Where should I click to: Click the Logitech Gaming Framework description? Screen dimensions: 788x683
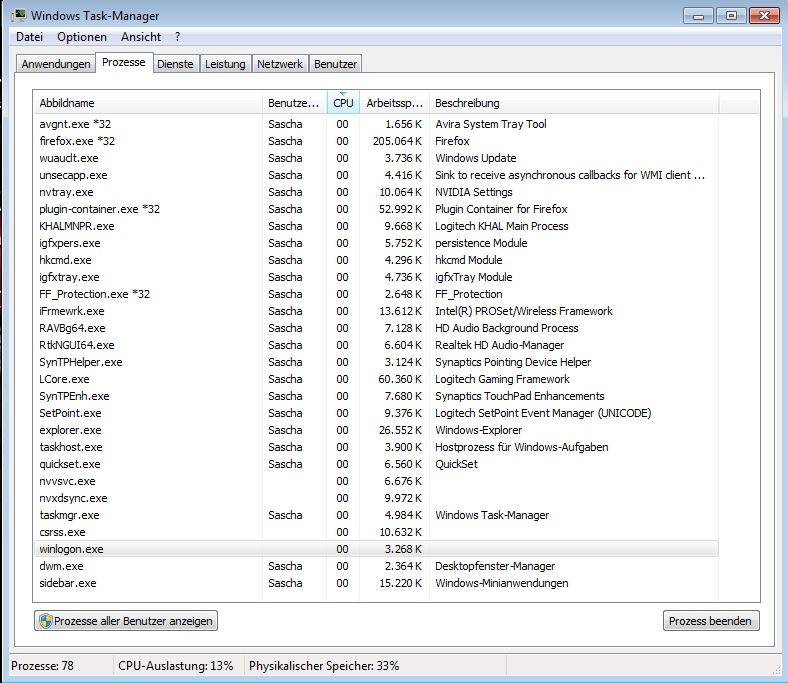(502, 379)
